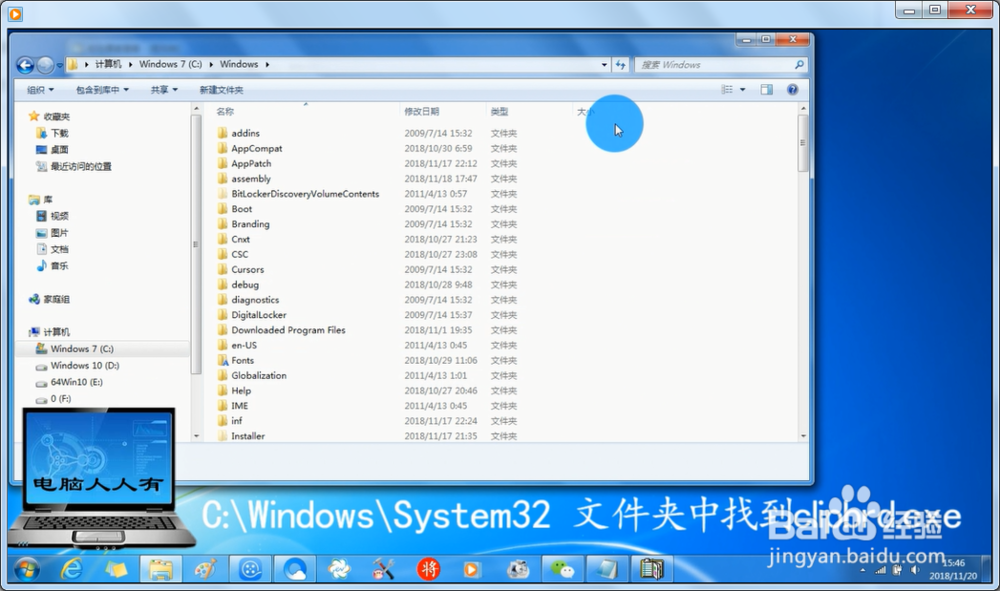This screenshot has height=591, width=1000.
Task: Open 下载 in the navigation pane
Action: pyautogui.click(x=59, y=133)
